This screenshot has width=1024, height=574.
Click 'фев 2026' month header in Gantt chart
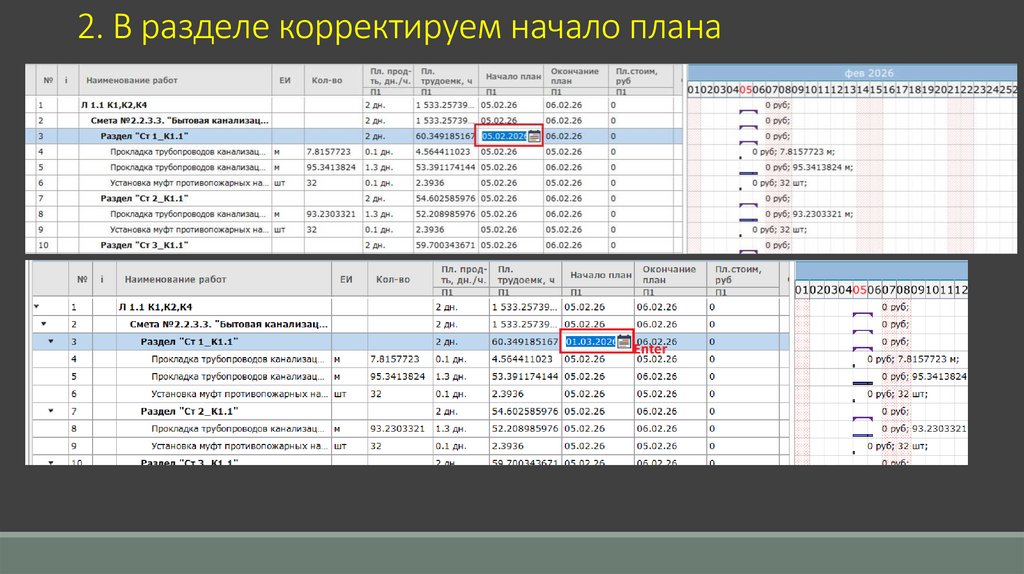click(x=868, y=73)
